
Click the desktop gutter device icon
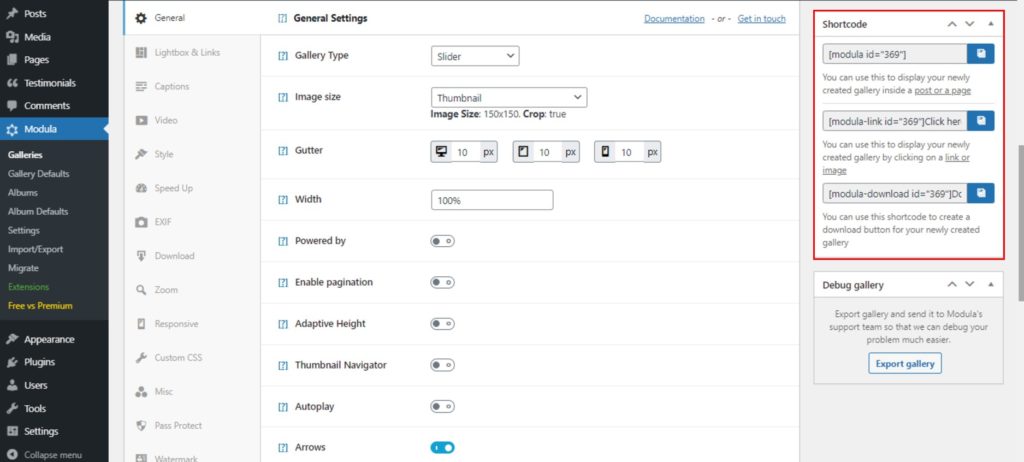coord(441,152)
